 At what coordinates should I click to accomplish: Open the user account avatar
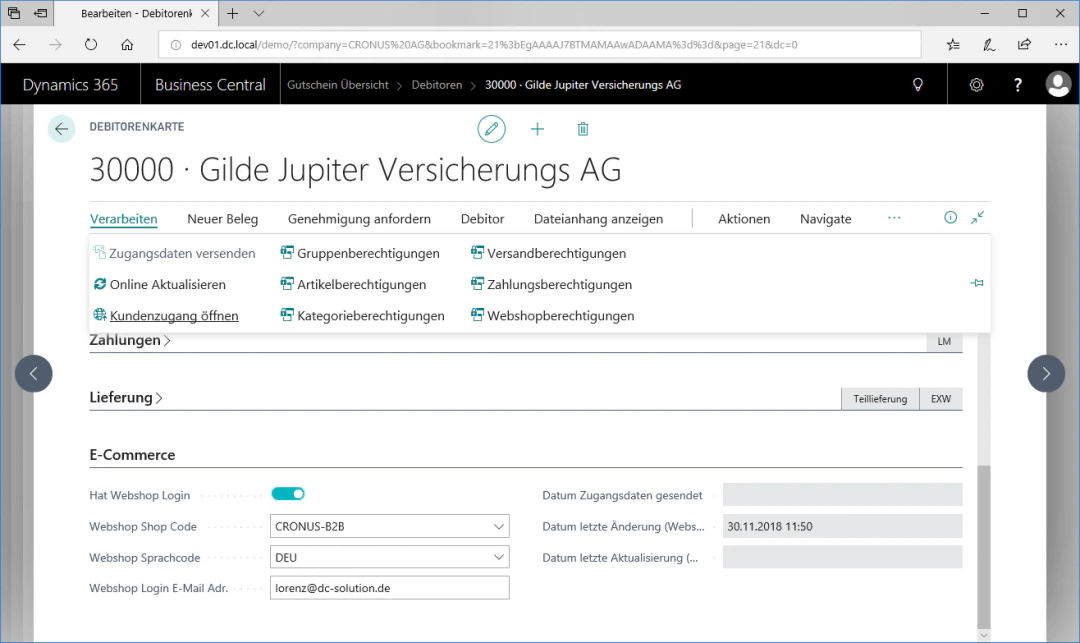pyautogui.click(x=1058, y=85)
